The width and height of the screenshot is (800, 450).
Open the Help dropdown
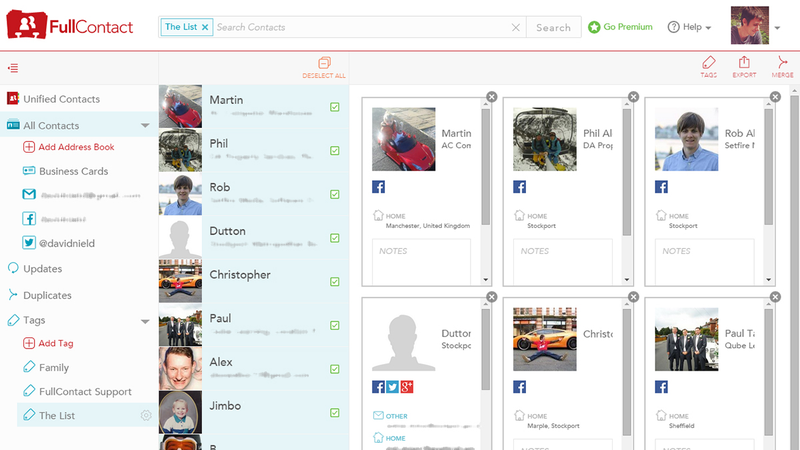pyautogui.click(x=689, y=27)
